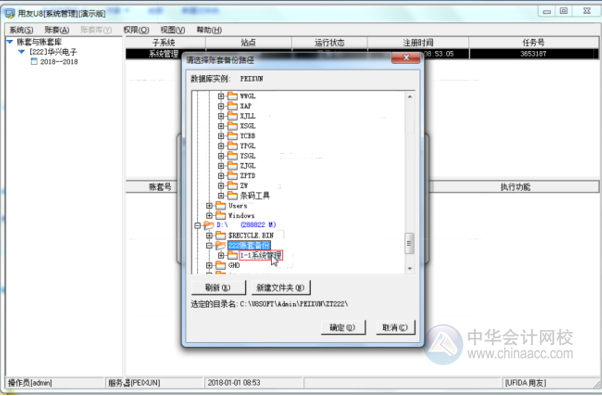Open the 账套库(Y) menu
The image size is (602, 396).
(x=96, y=30)
